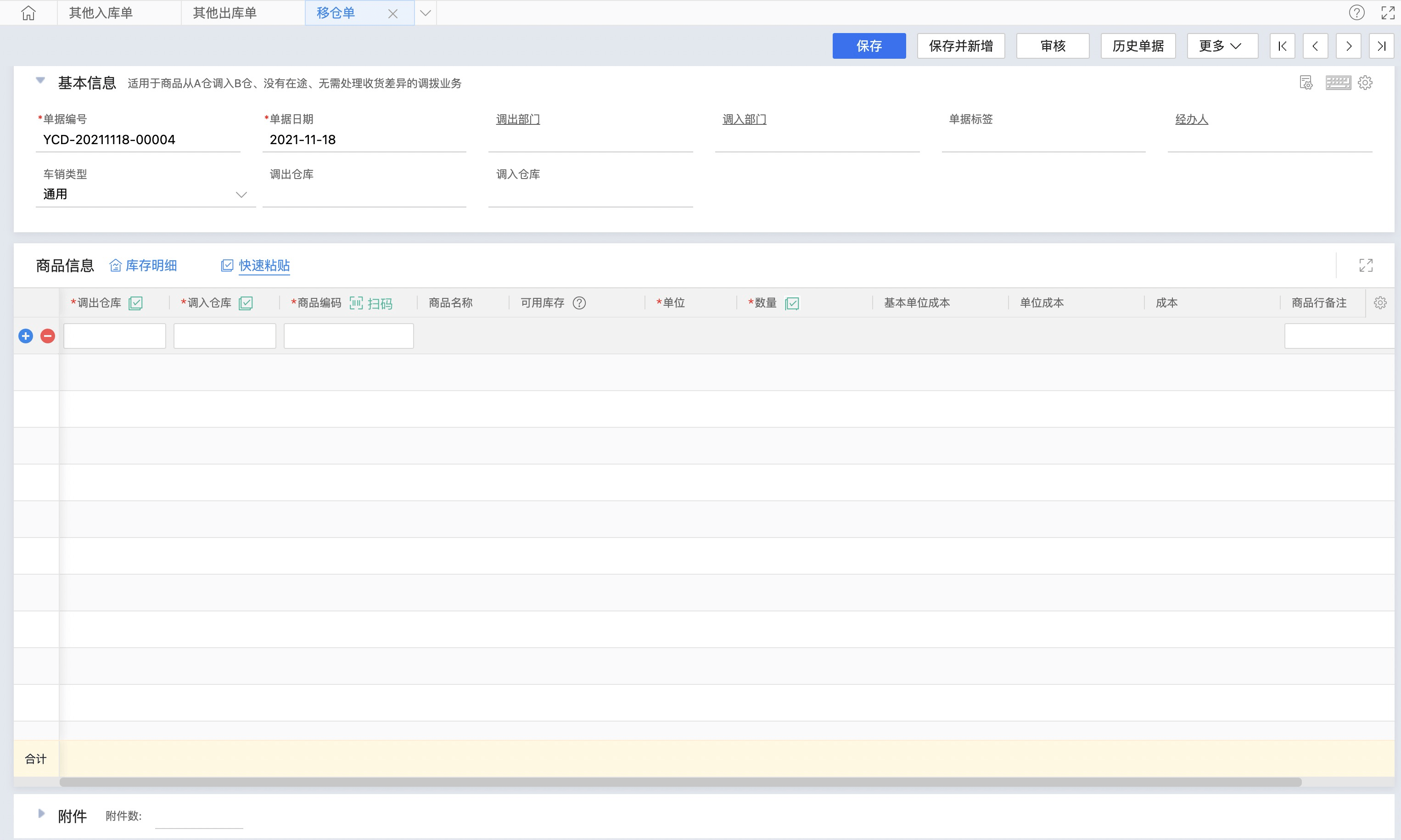This screenshot has width=1401, height=840.
Task: Switch to the 其他出库单 tab
Action: [224, 12]
